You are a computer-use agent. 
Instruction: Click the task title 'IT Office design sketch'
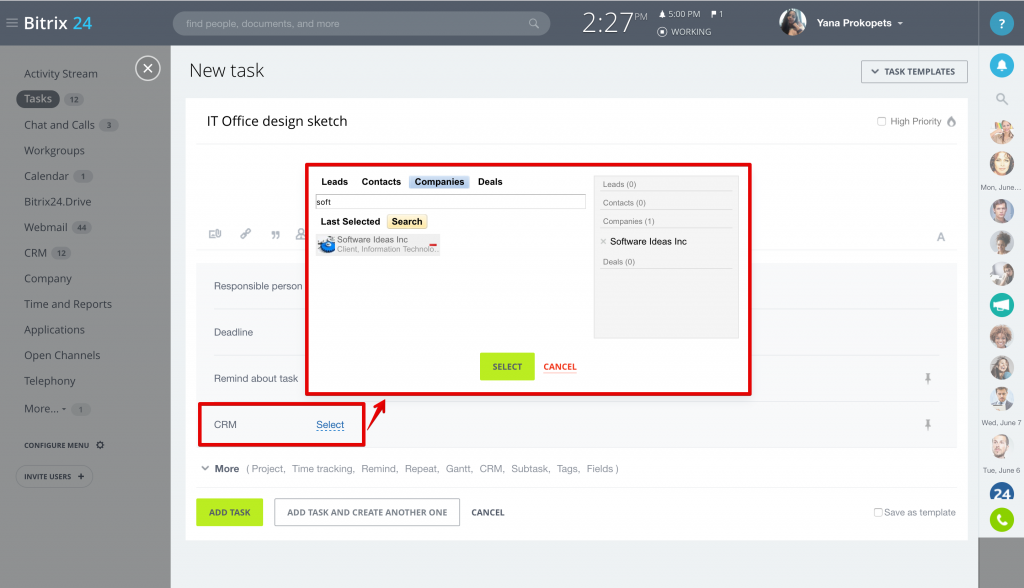(277, 121)
